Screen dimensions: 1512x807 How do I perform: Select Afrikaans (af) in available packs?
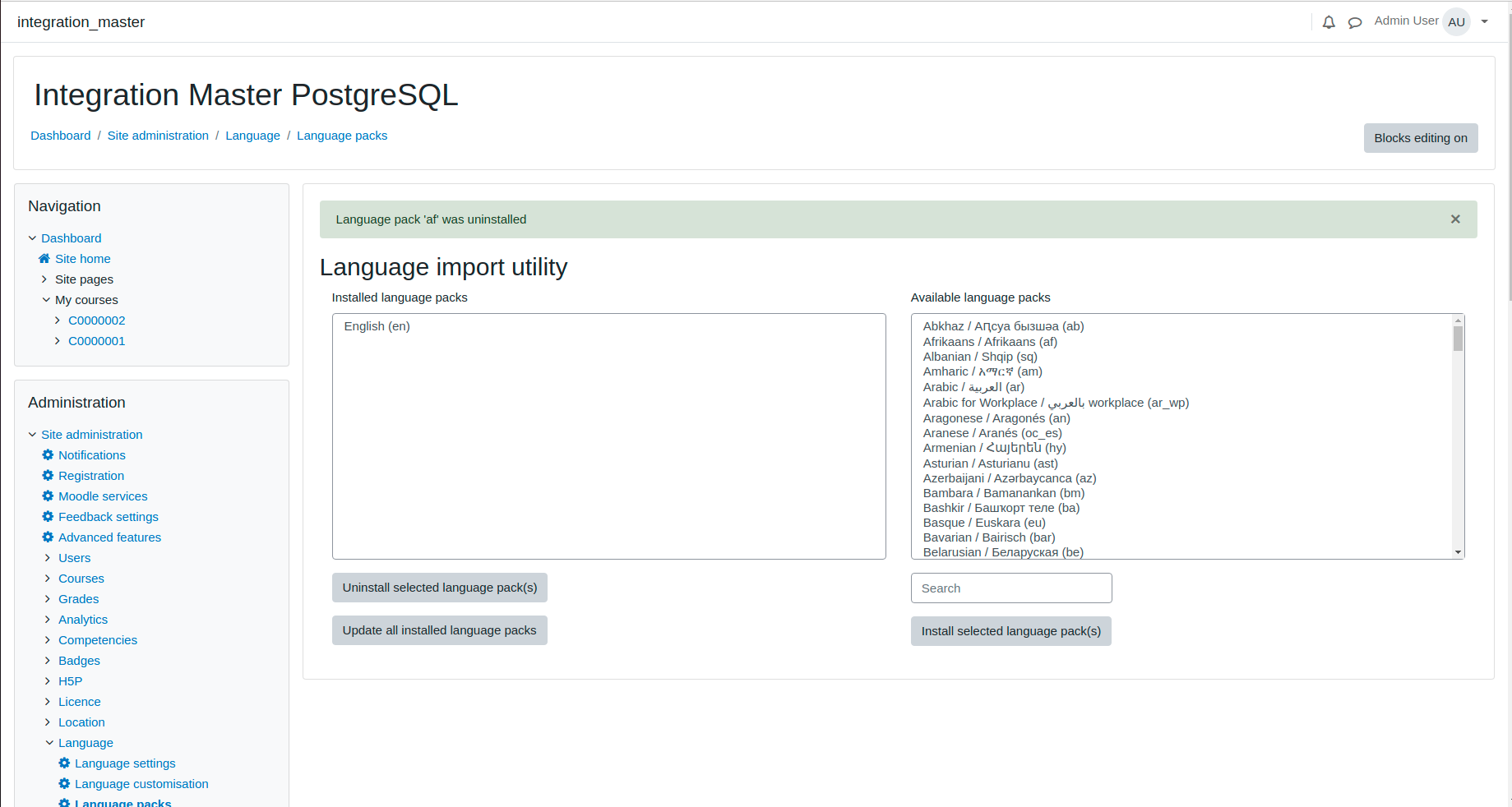(1183, 342)
